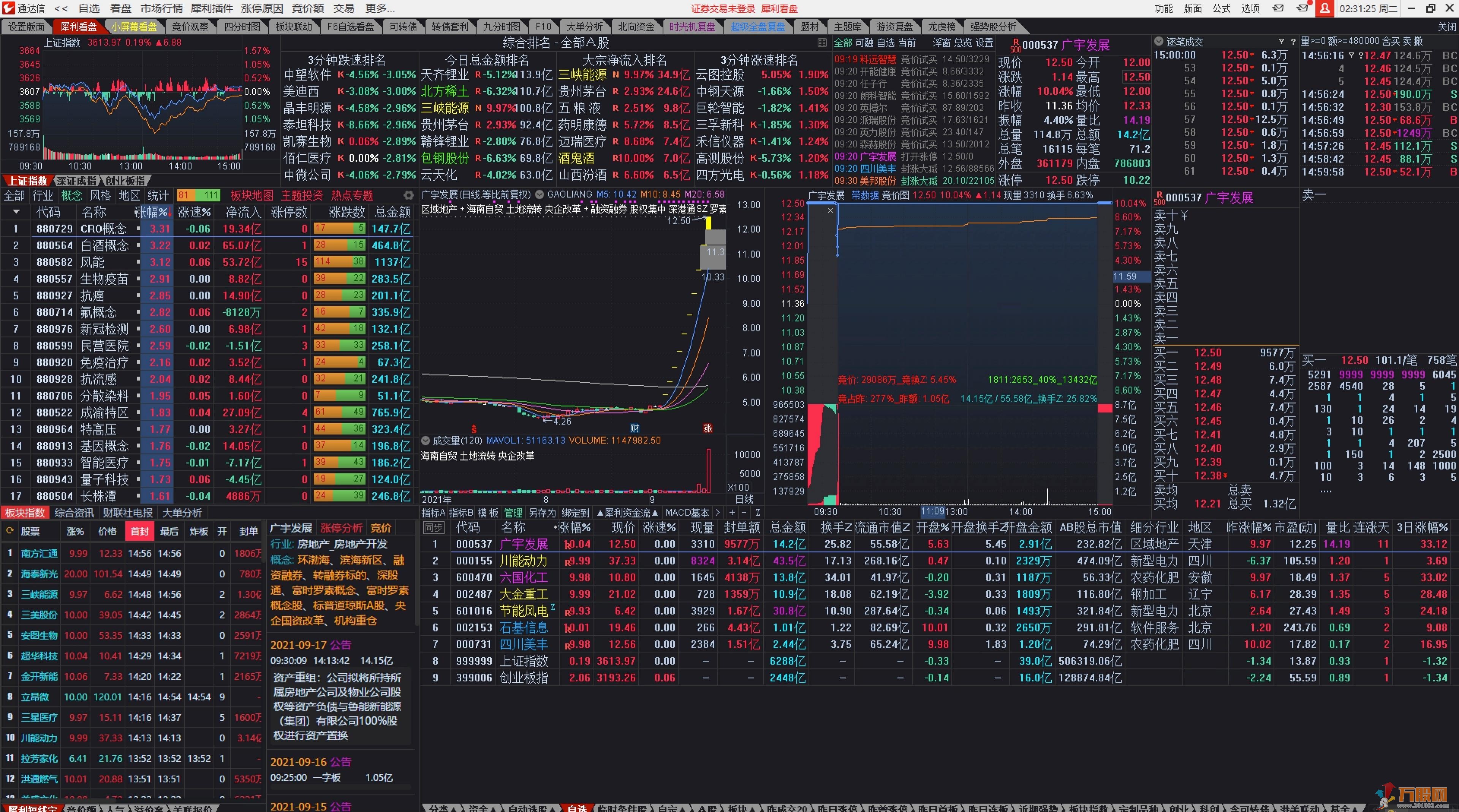The image size is (1459, 812).
Task: Switch to the 小屏幕看盘 tab
Action: (134, 27)
